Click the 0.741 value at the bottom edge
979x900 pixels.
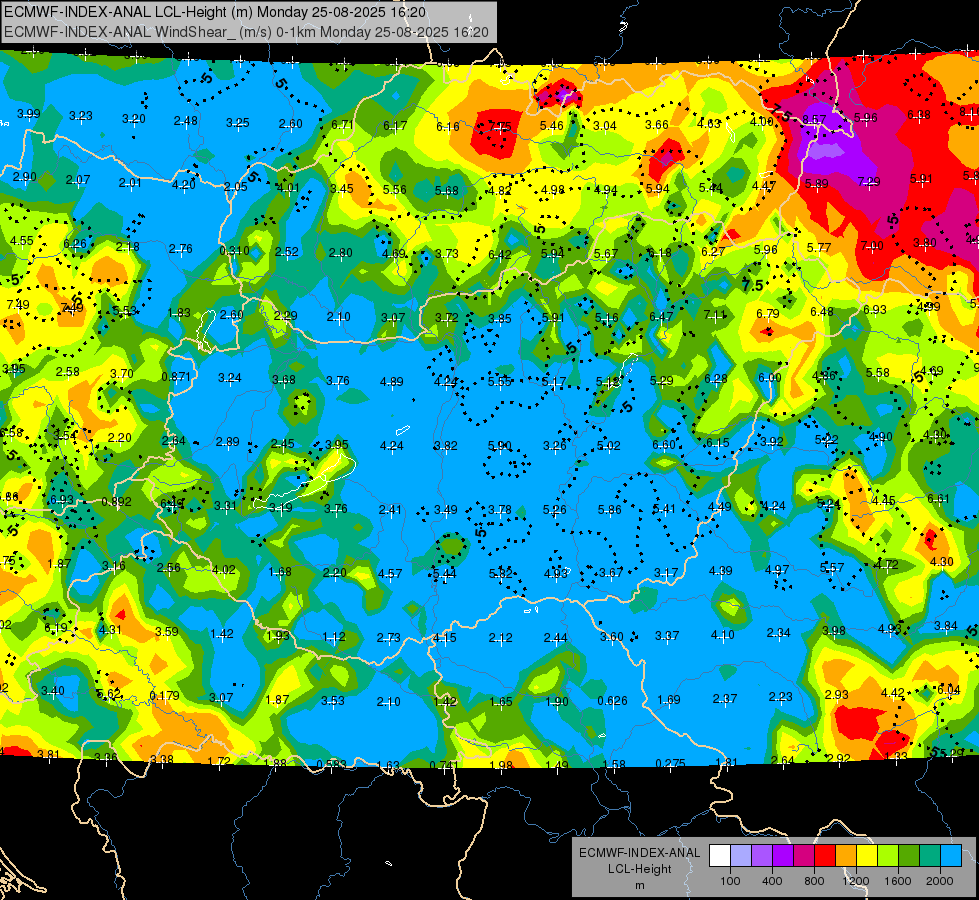444,765
